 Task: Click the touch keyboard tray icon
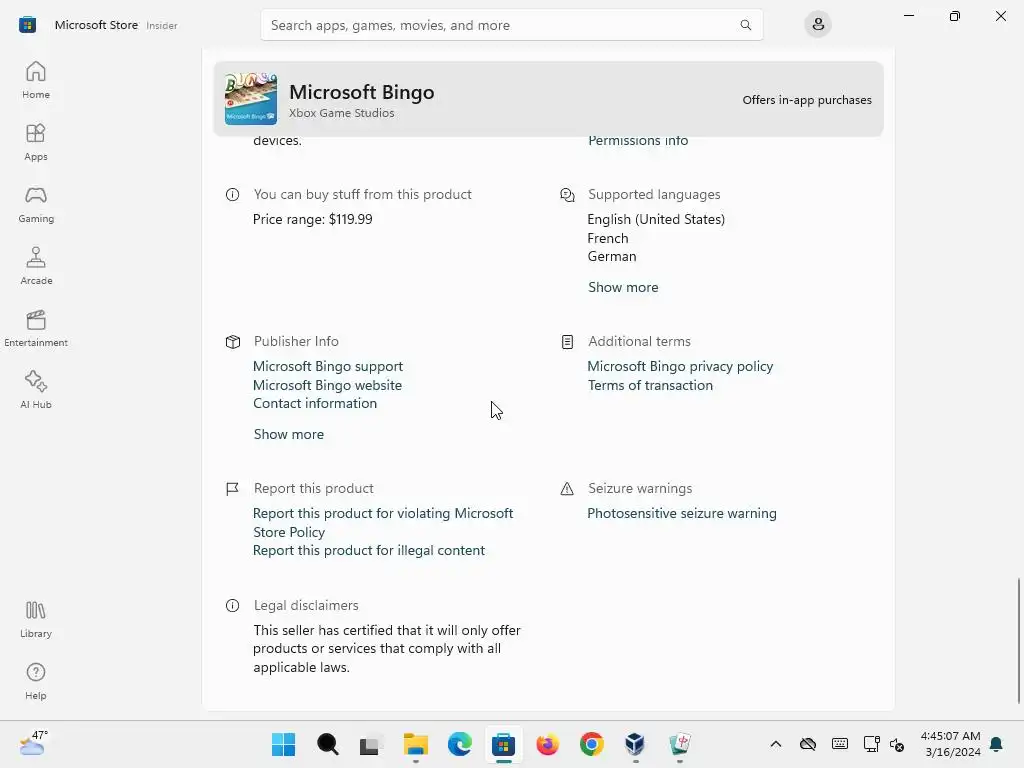tap(840, 744)
